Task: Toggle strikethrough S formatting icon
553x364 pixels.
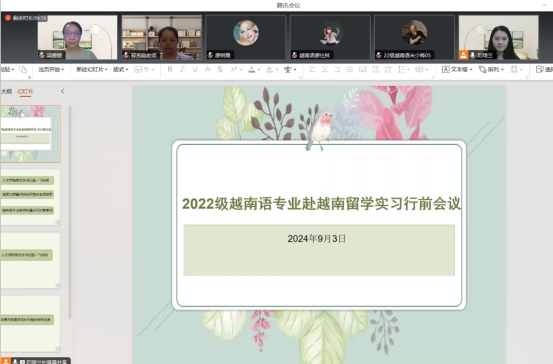Action: 220,69
